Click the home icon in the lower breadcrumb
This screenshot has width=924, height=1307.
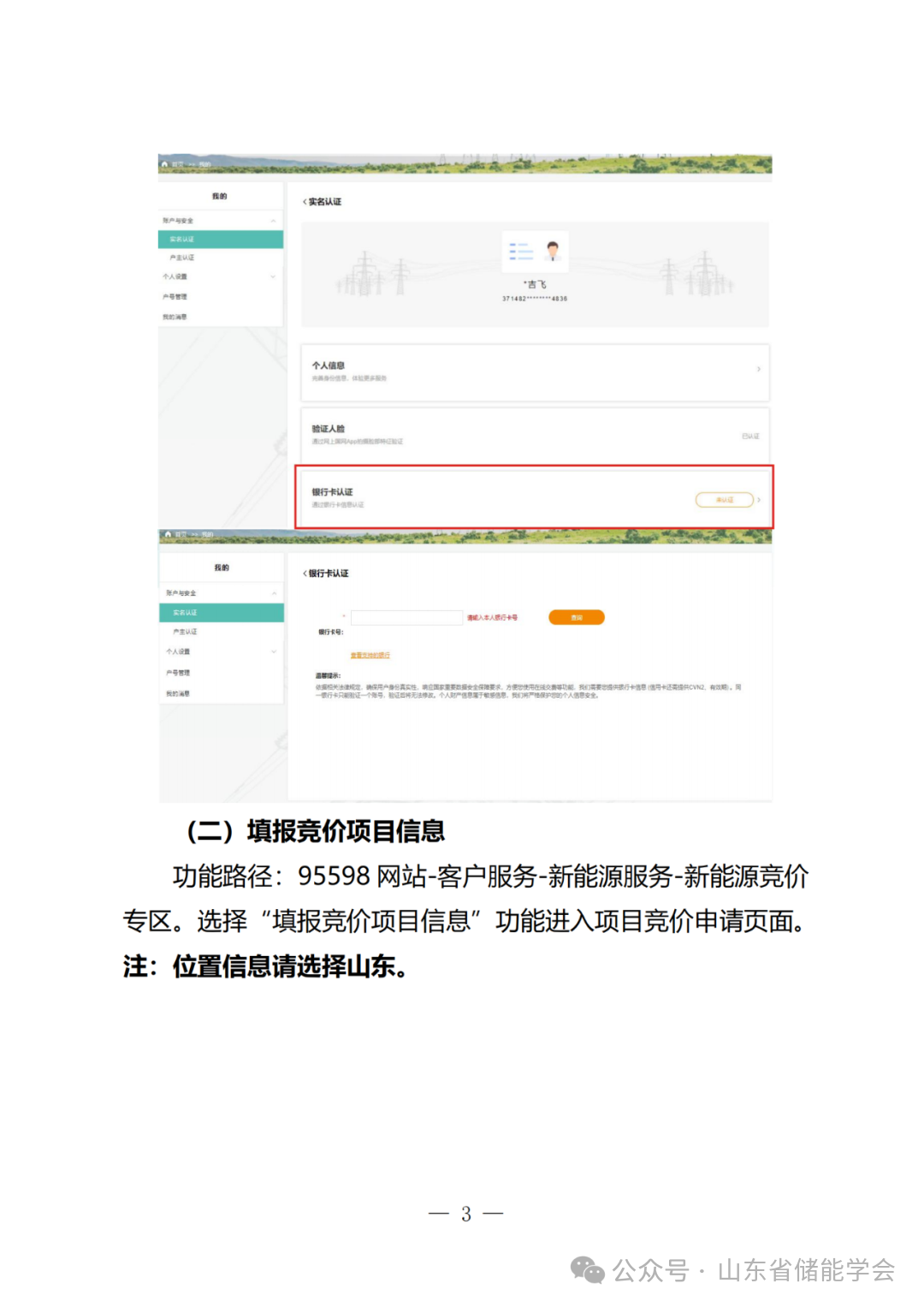click(169, 535)
